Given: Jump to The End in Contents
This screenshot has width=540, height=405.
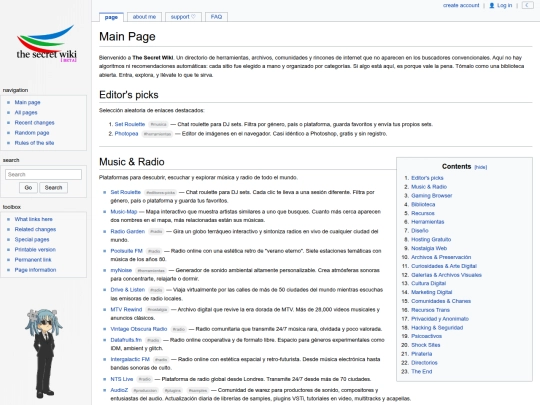Looking at the screenshot, I should [422, 372].
